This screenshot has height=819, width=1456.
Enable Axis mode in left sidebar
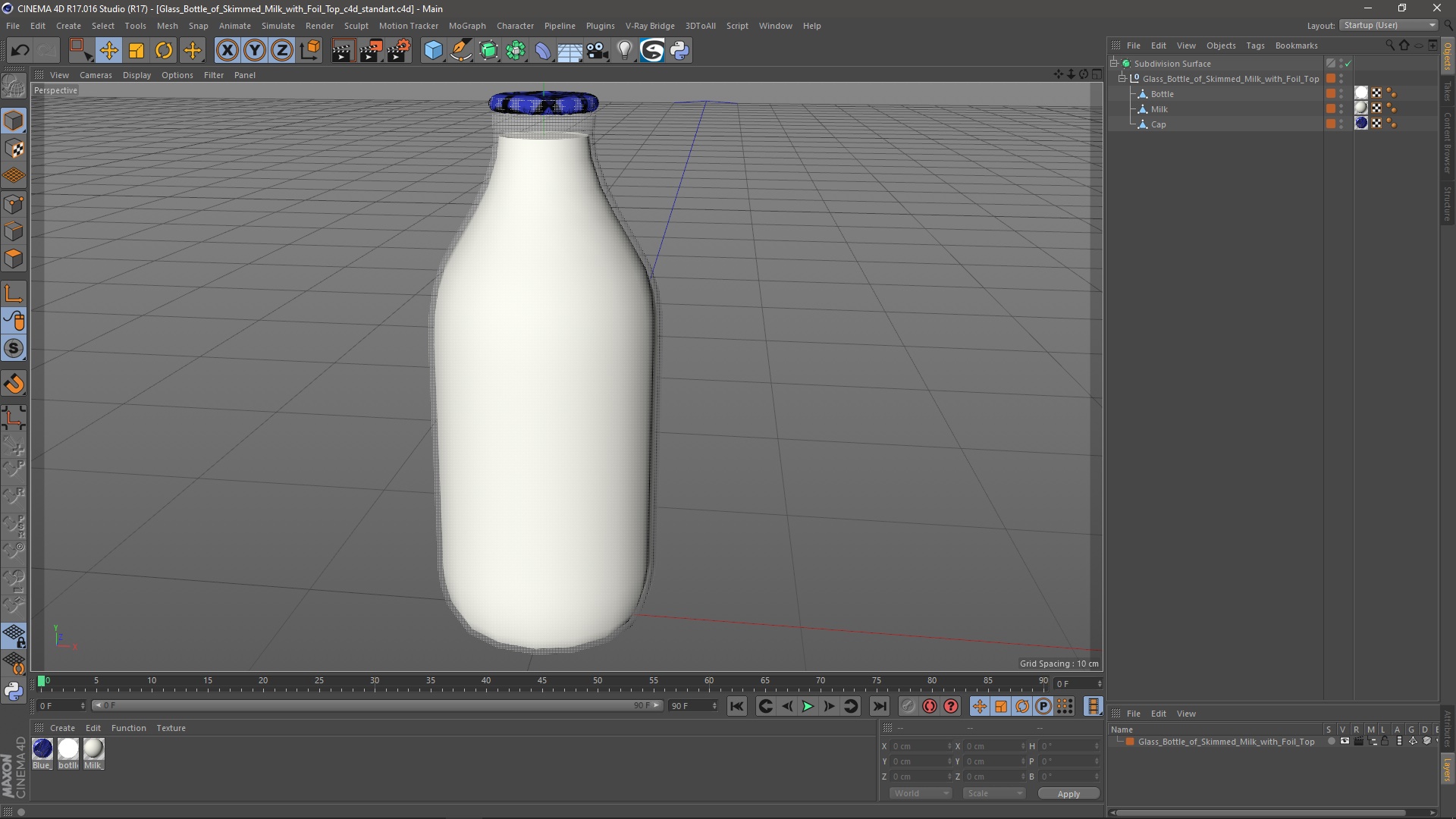[x=14, y=293]
